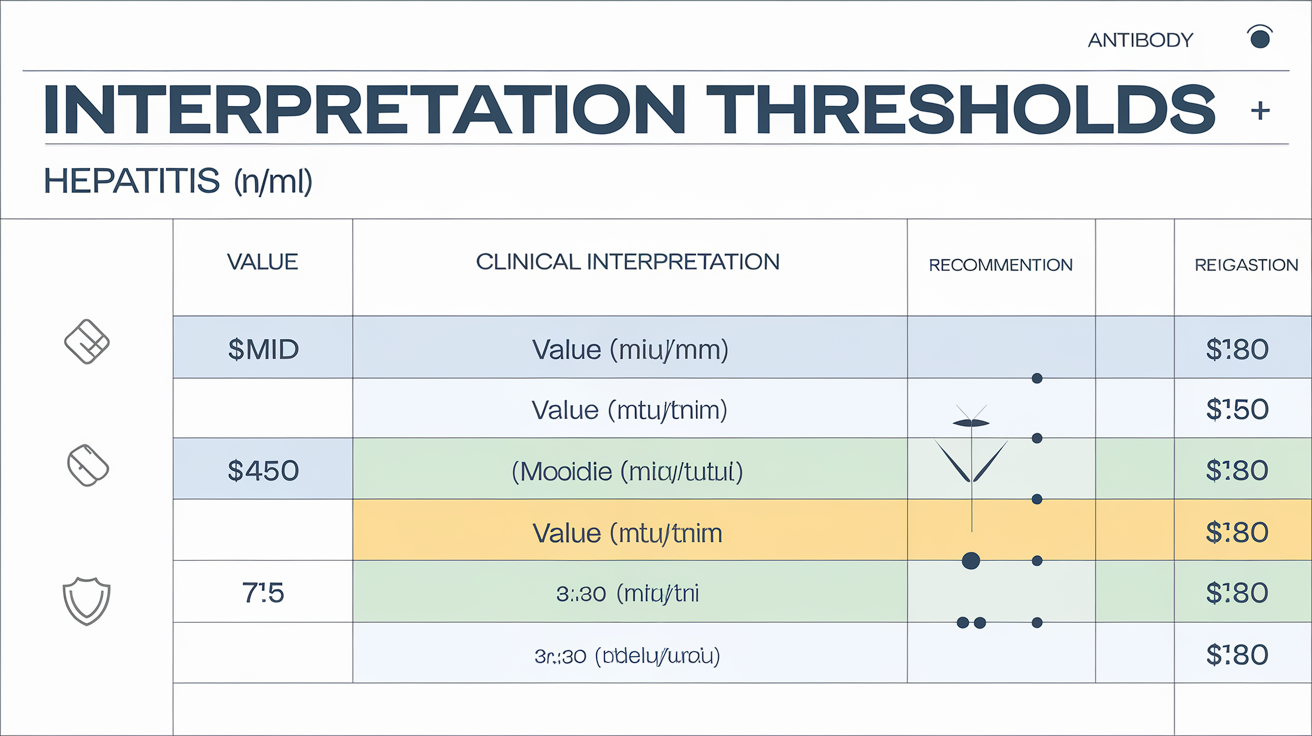Click the Value (miu/mm) cell
This screenshot has width=1312, height=736.
tap(629, 348)
